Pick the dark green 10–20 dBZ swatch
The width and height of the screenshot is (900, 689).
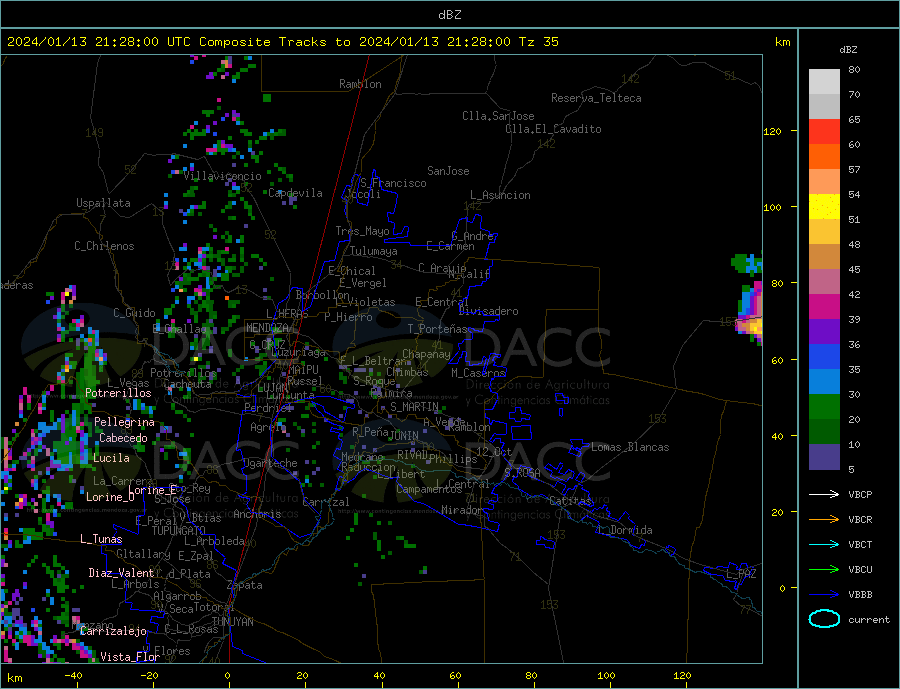tap(824, 431)
